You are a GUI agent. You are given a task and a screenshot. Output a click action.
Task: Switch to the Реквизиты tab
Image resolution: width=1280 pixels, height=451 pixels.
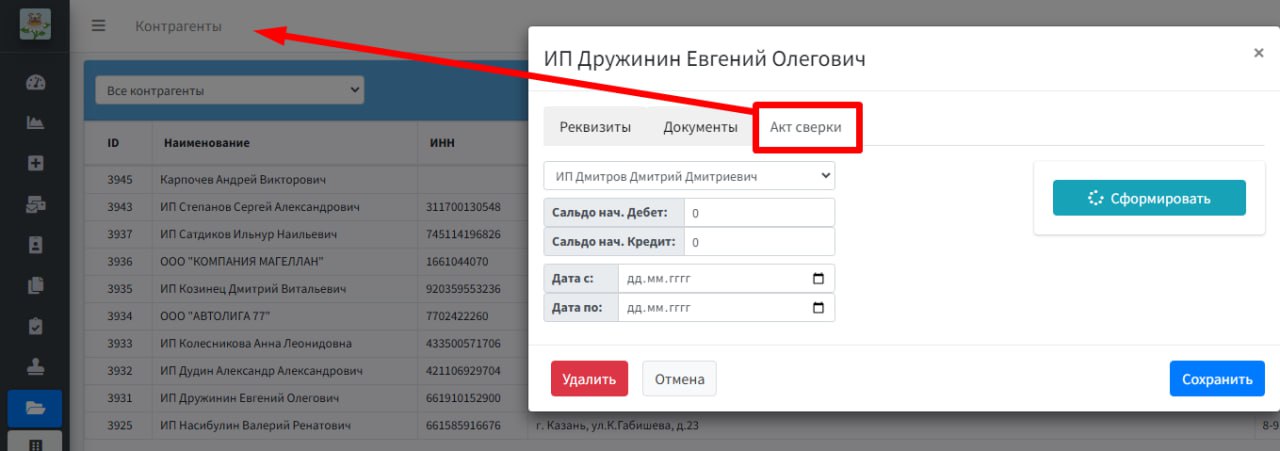pyautogui.click(x=595, y=127)
